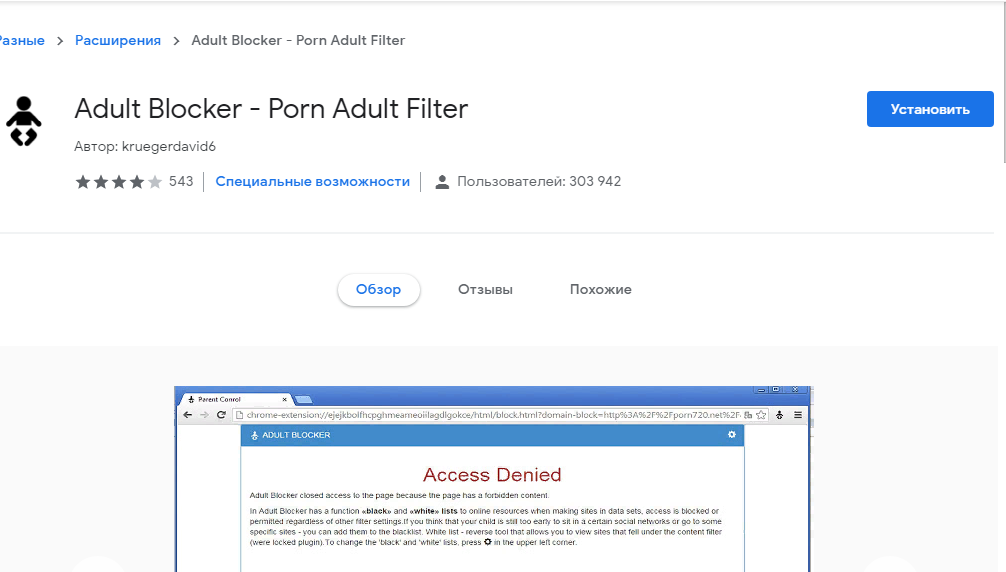The height and width of the screenshot is (572, 1006).
Task: Click the ADULT BLOCKER header label in preview
Action: tap(296, 435)
